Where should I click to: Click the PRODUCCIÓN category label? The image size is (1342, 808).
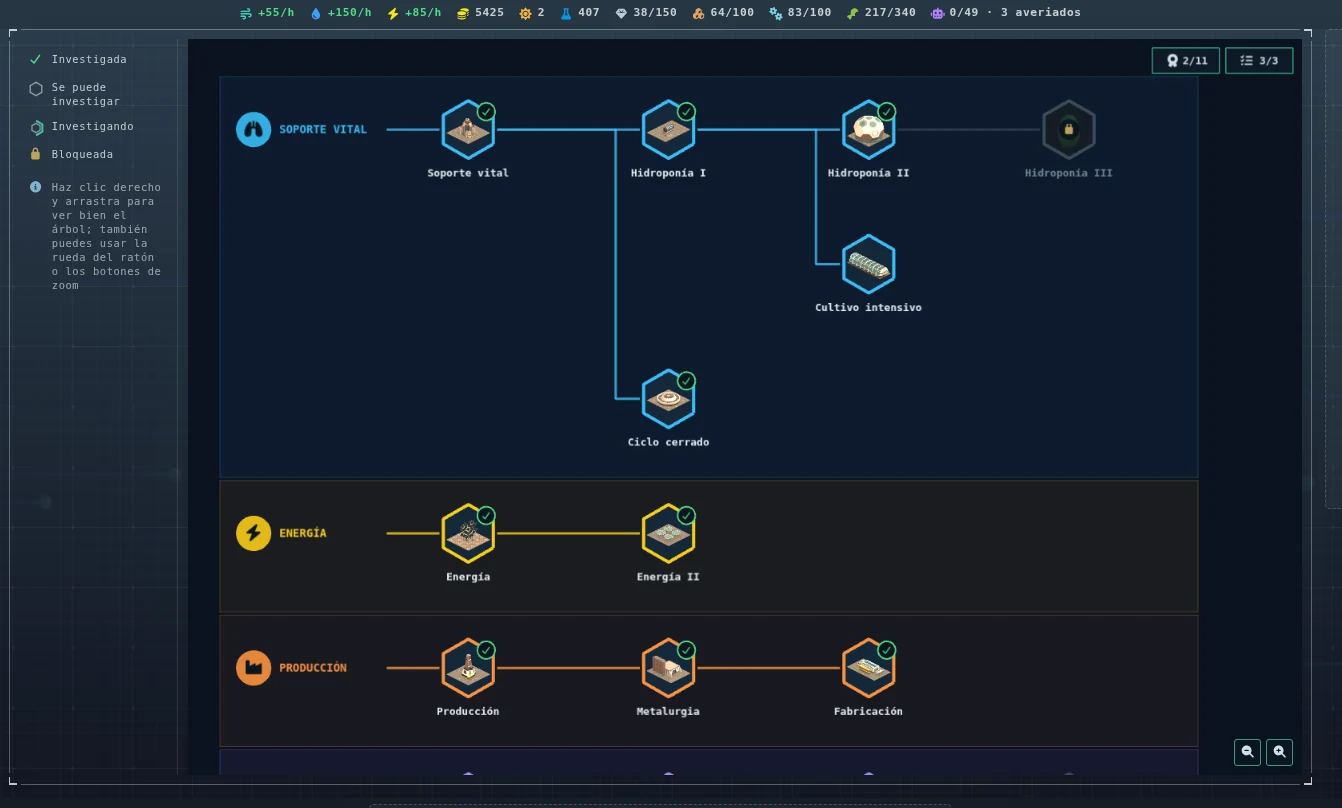pyautogui.click(x=313, y=668)
